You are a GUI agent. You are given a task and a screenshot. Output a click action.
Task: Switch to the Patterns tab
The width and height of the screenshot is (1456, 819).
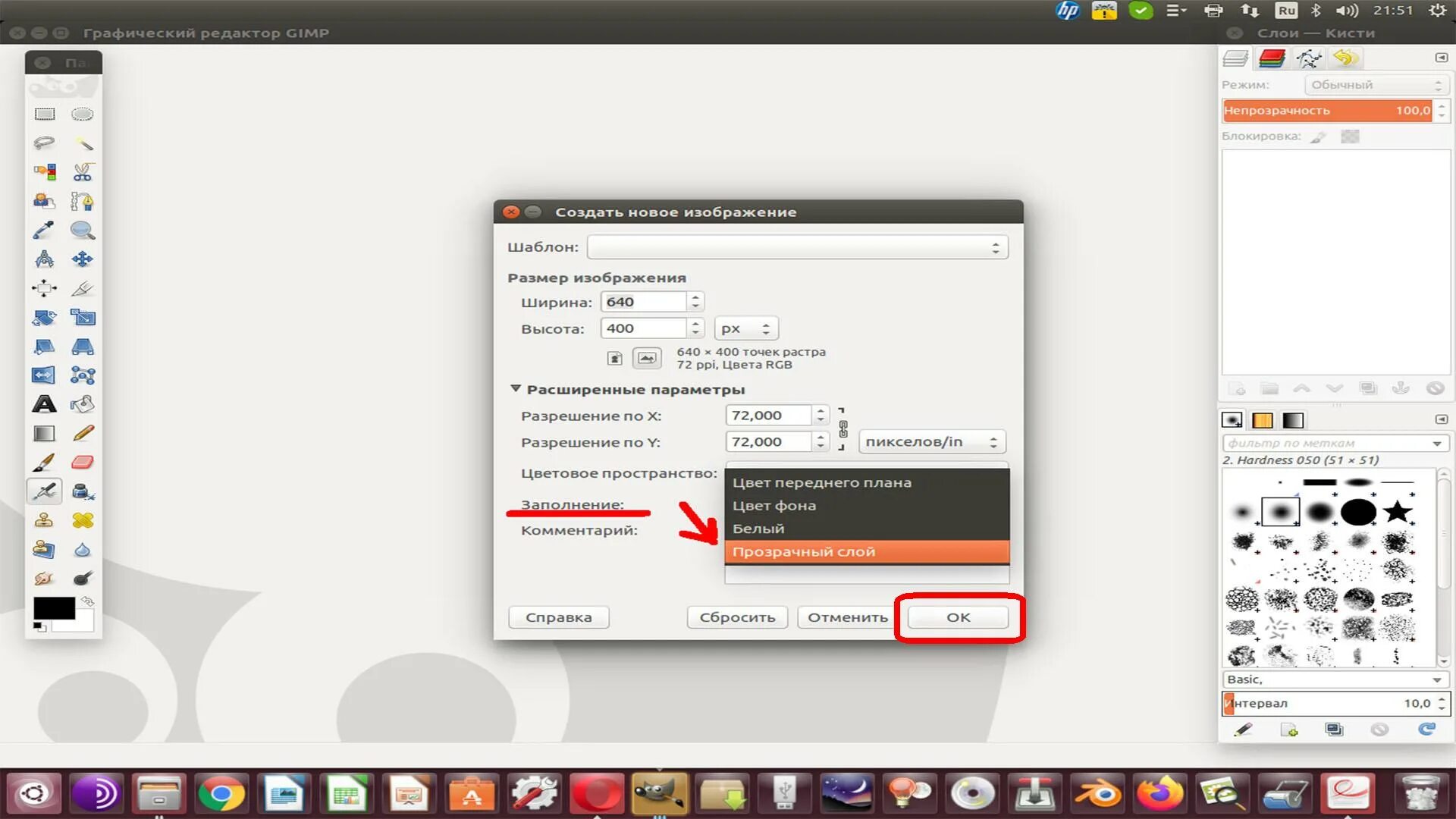1263,420
